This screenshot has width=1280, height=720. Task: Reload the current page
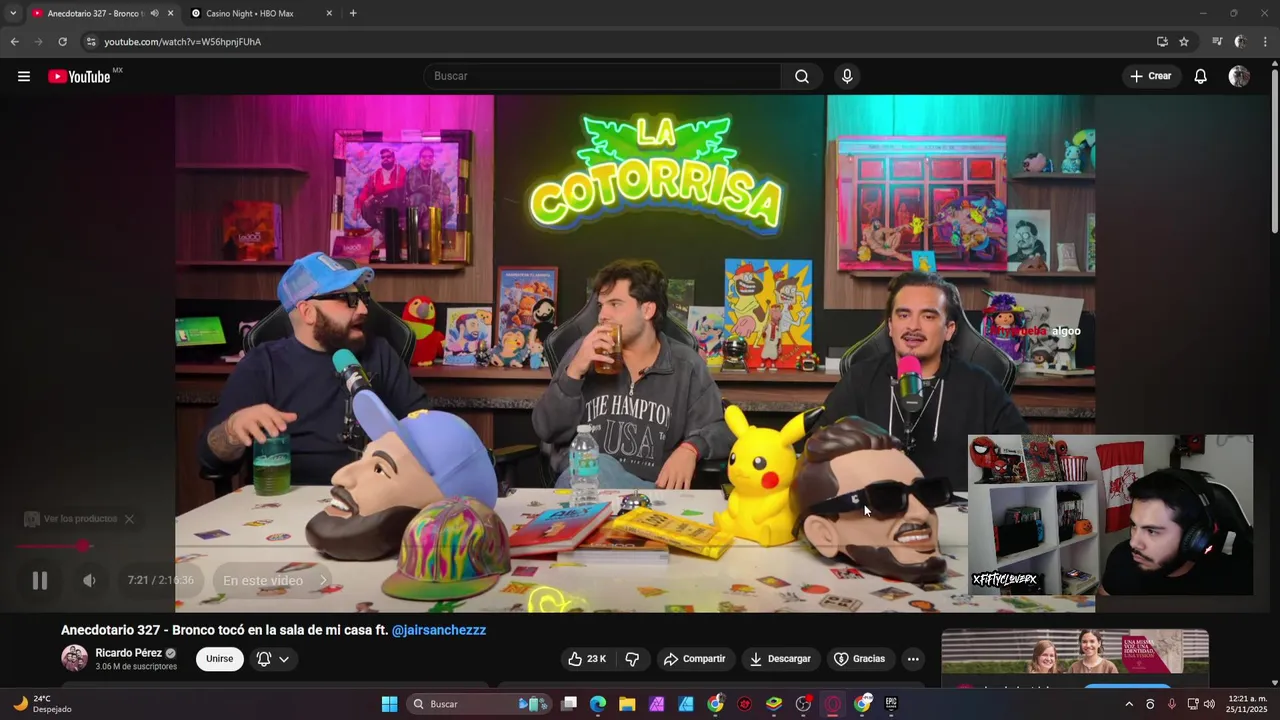62,42
